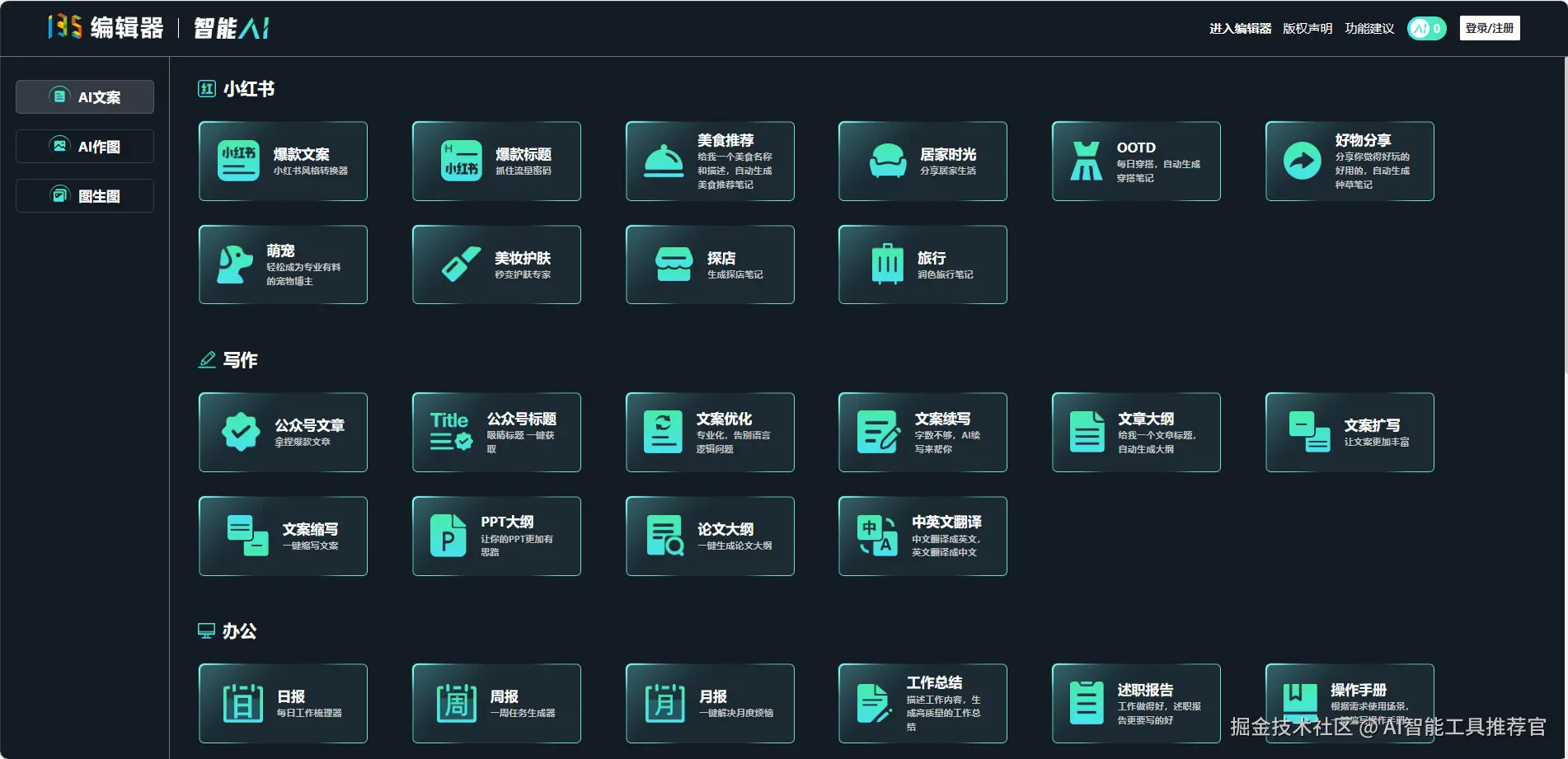Open 进入编辑器 in top navigation

(1240, 28)
